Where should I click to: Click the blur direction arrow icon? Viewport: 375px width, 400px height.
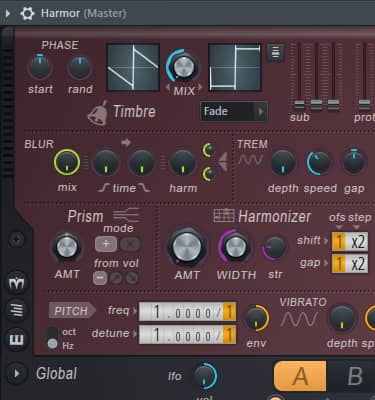(x=126, y=143)
